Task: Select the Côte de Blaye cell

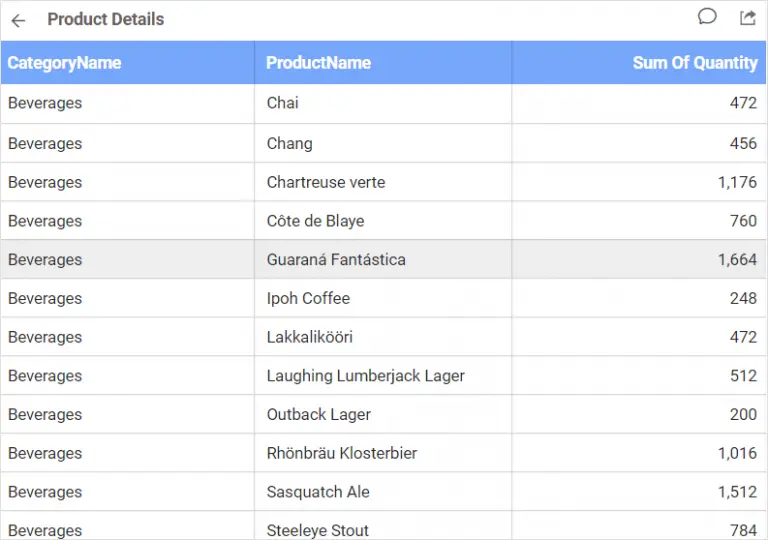Action: 315,221
